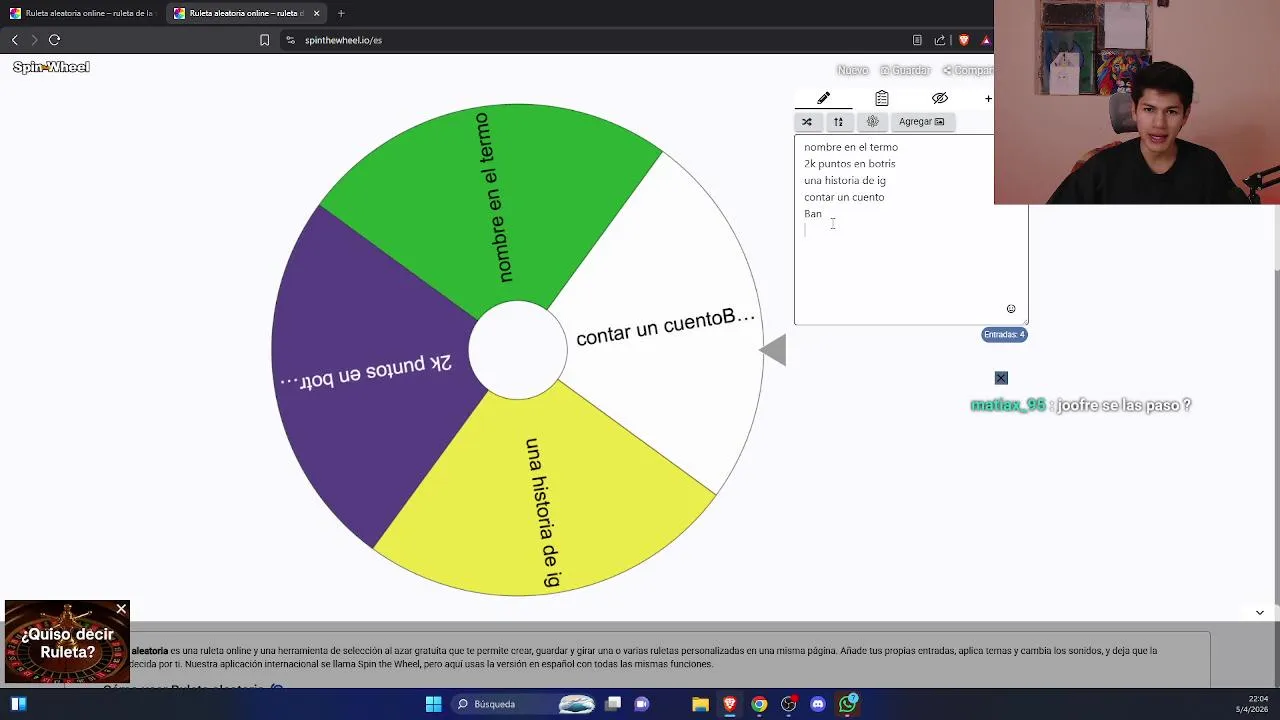Open Discord from taskbar

[x=818, y=704]
